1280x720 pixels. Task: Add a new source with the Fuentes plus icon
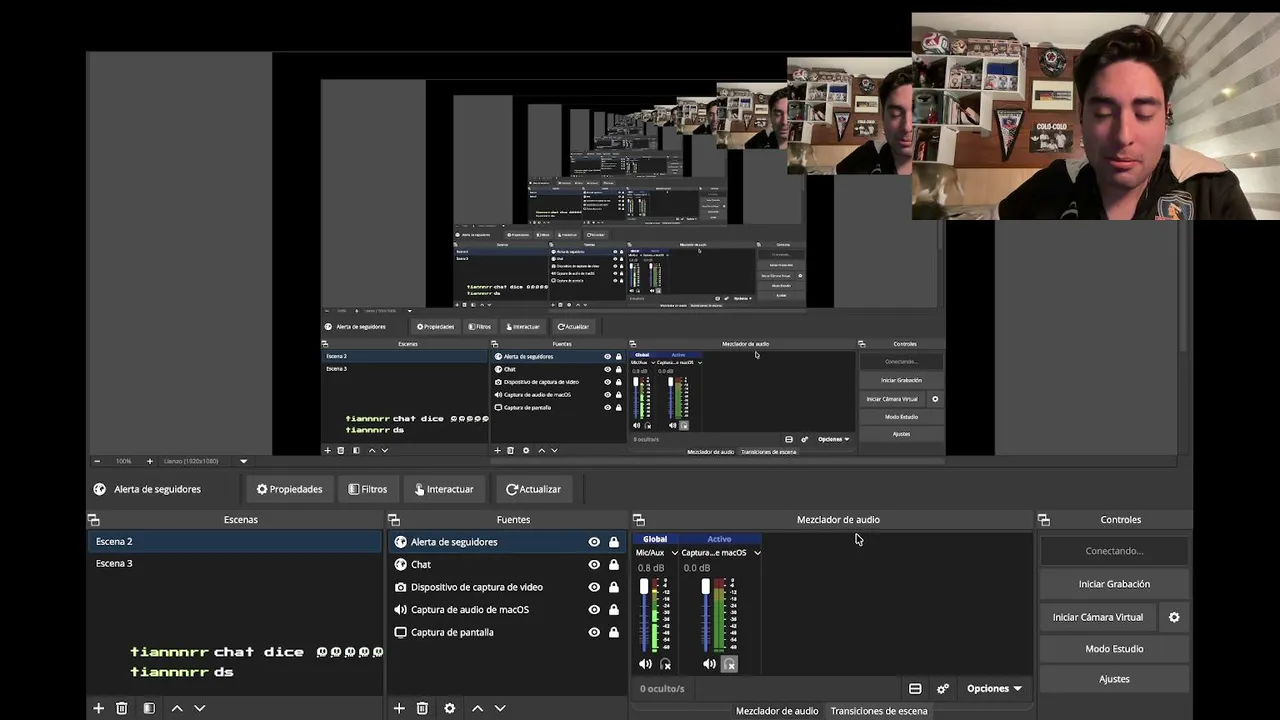pyautogui.click(x=399, y=708)
